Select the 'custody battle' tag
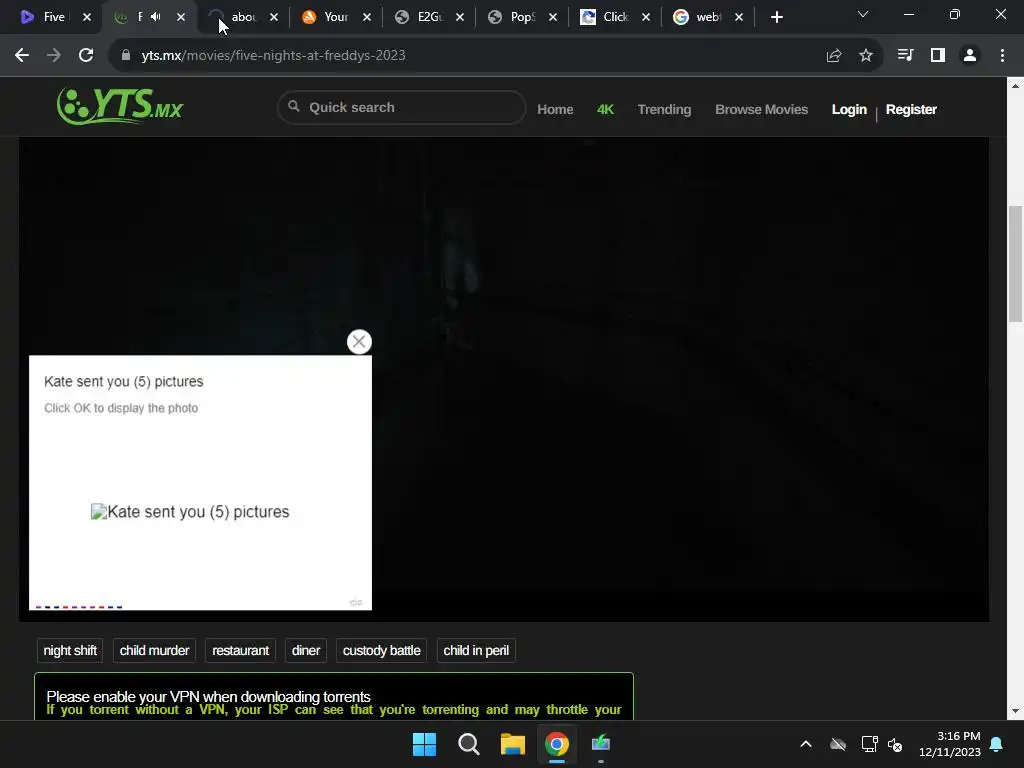This screenshot has width=1024, height=768. (x=381, y=650)
